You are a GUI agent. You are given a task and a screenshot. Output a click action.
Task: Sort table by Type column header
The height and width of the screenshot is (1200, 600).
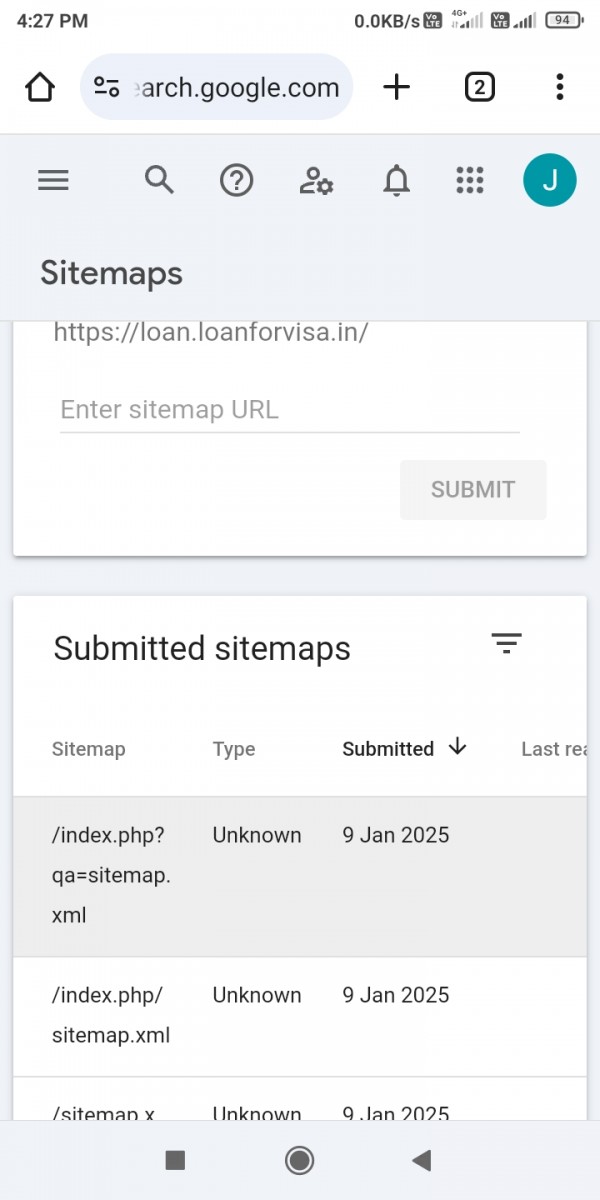click(234, 749)
